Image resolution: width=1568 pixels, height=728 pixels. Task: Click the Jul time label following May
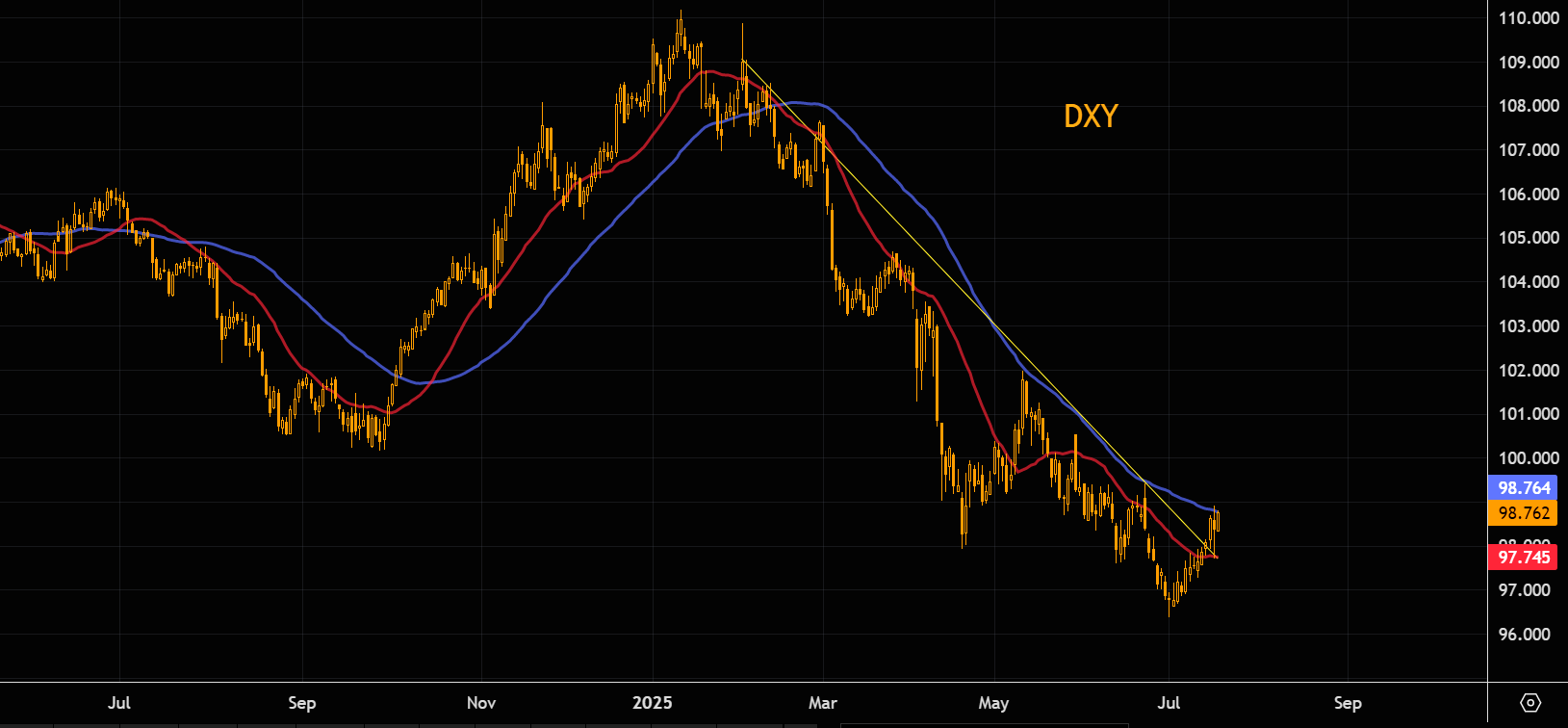(1169, 703)
